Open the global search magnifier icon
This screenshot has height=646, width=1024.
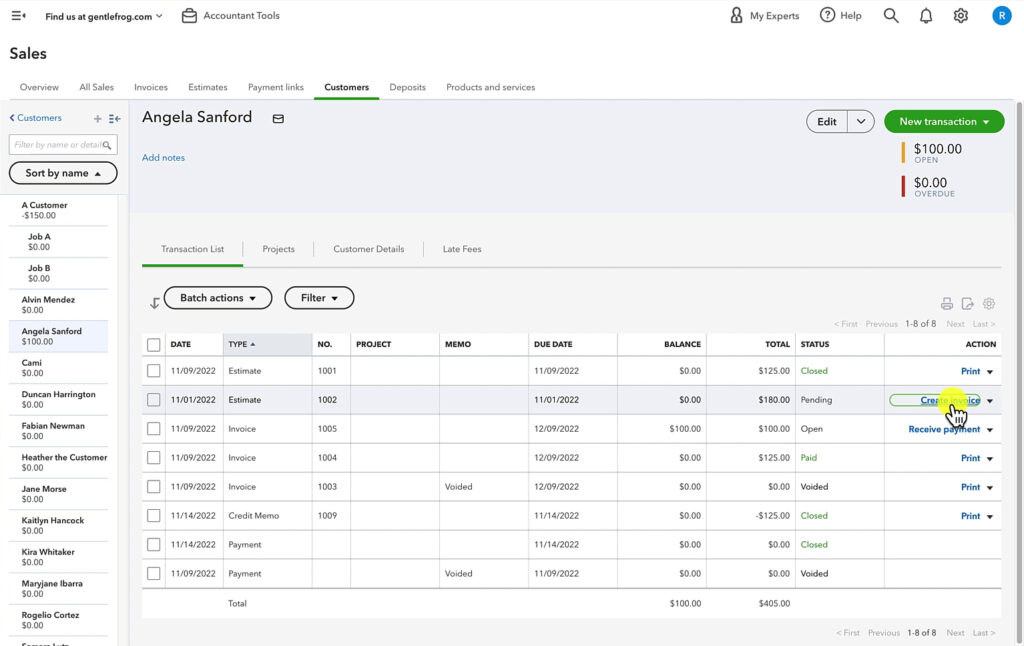pyautogui.click(x=890, y=15)
